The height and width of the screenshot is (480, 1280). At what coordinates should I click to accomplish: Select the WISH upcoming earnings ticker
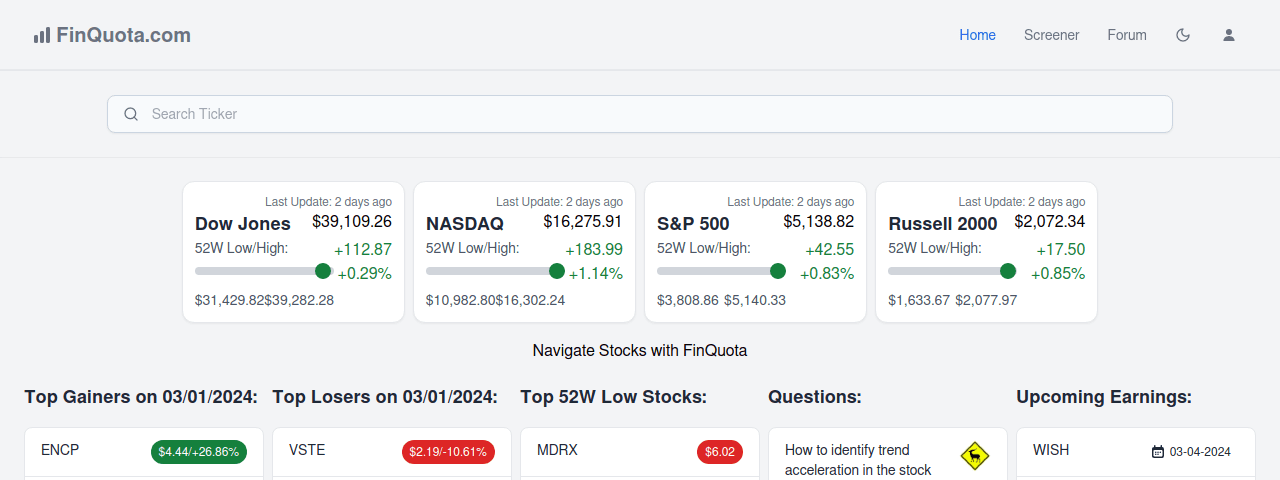[1051, 450]
